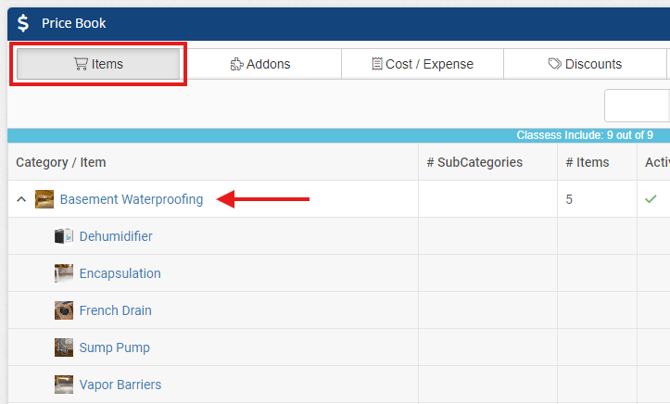Click the Sump Pump item image

(64, 347)
